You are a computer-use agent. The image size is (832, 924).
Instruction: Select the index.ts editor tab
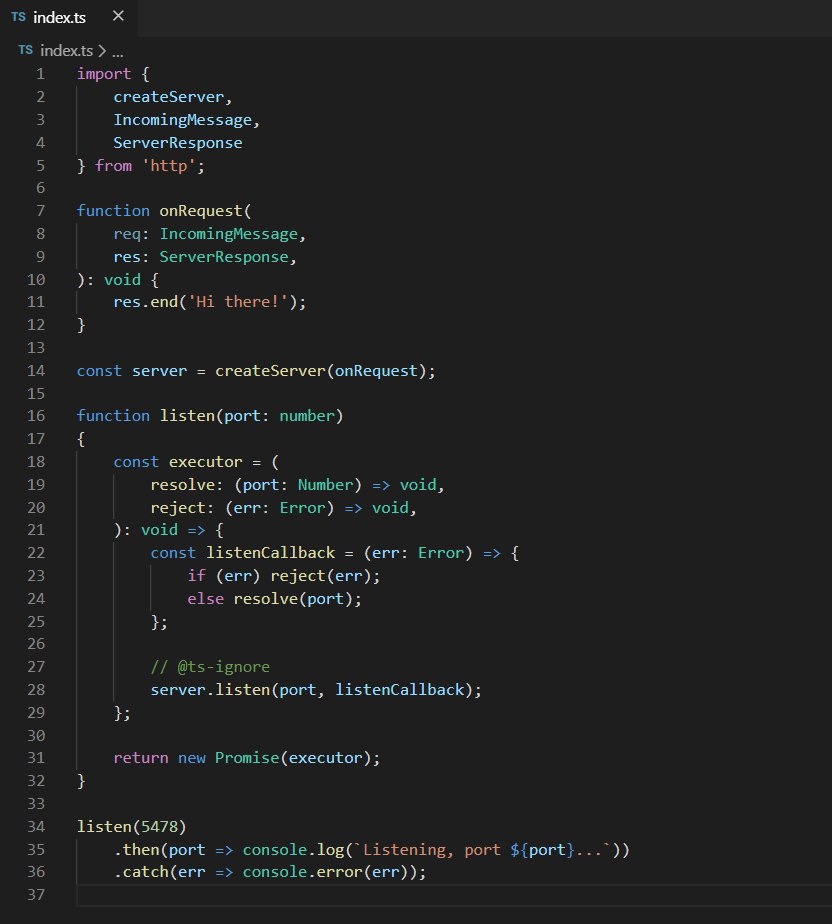[x=68, y=17]
